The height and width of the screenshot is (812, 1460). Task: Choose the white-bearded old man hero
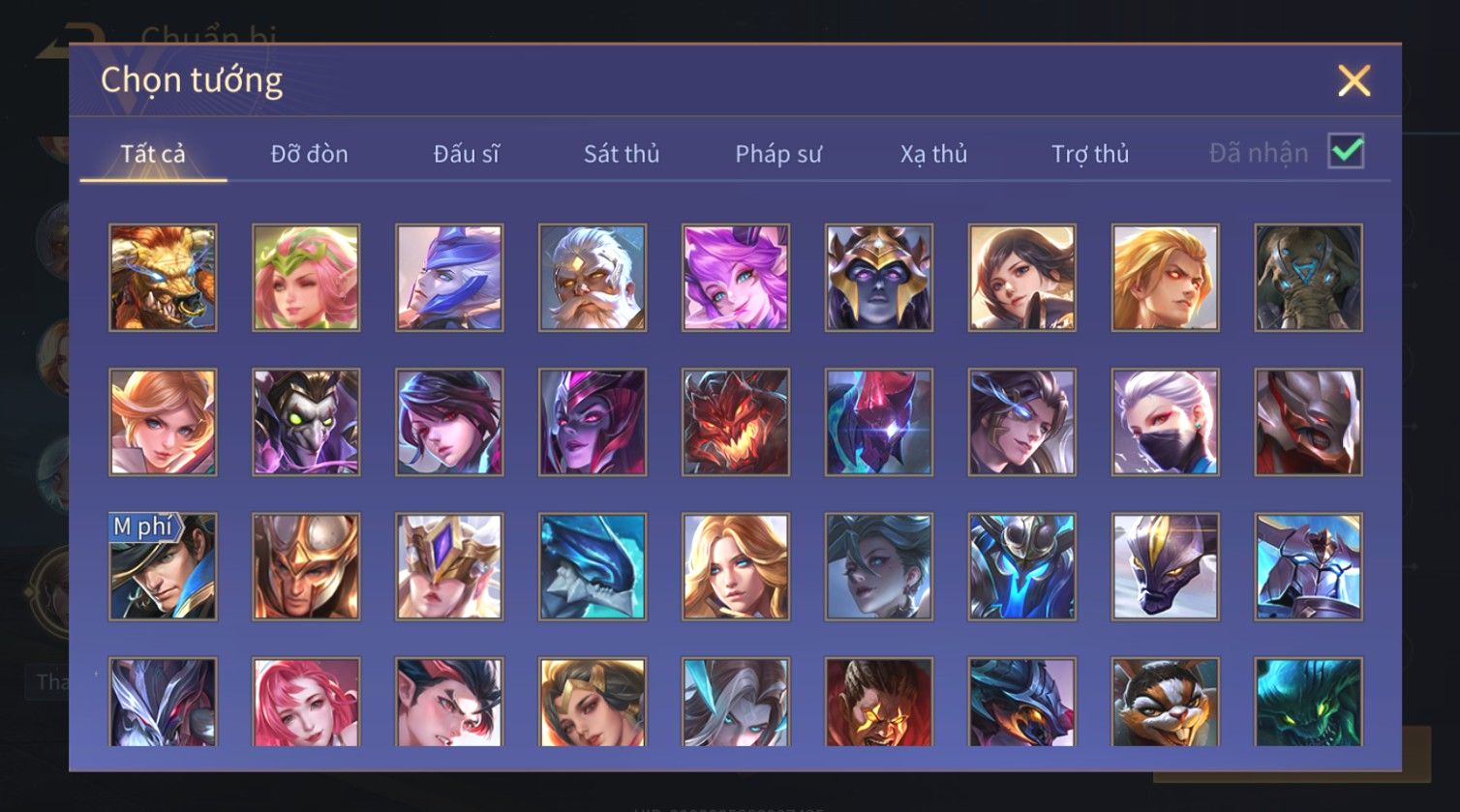(x=593, y=279)
